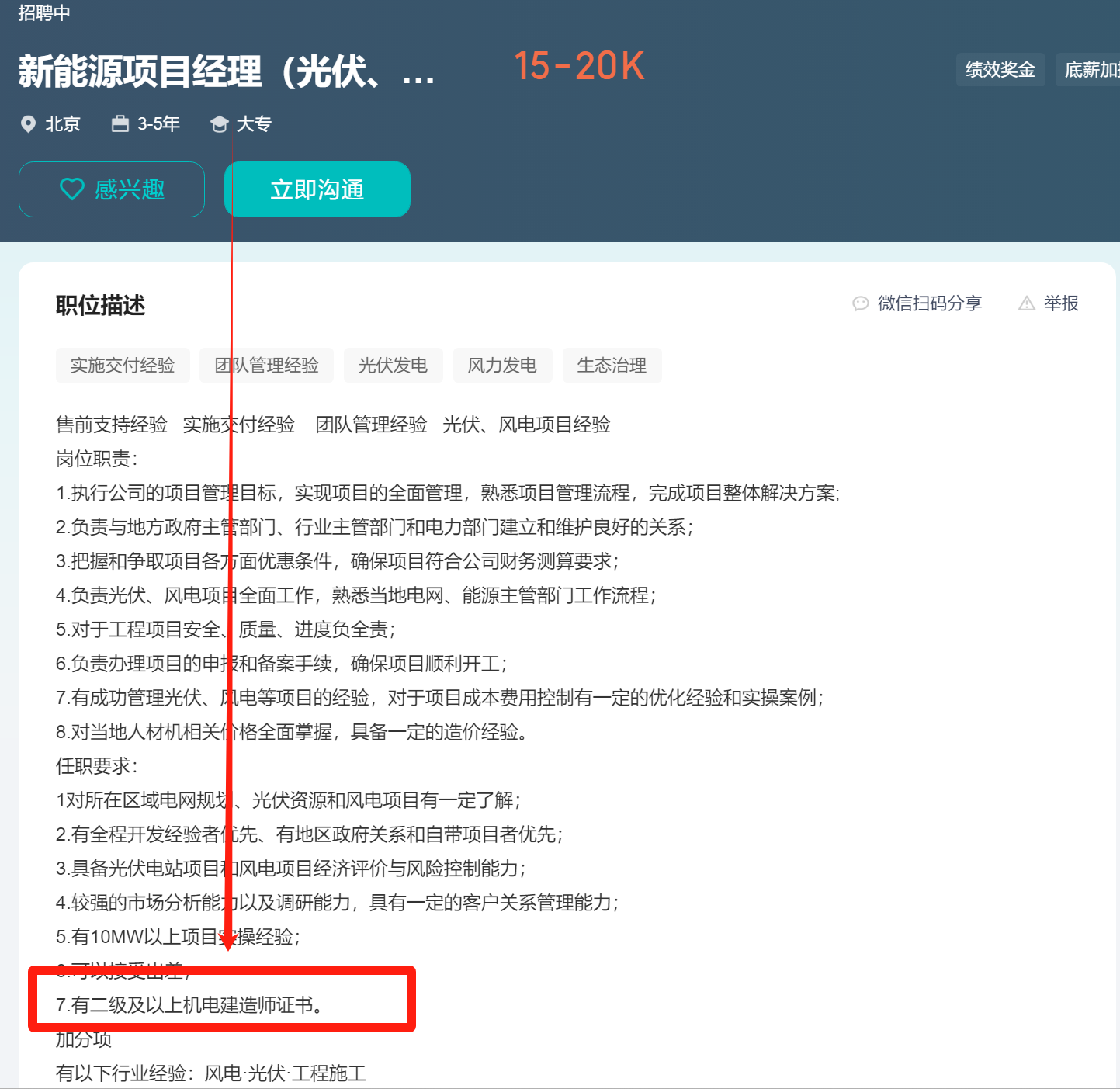
Task: Click the line 7.有成功管理光伏、风电等项目的经验
Action: [439, 698]
